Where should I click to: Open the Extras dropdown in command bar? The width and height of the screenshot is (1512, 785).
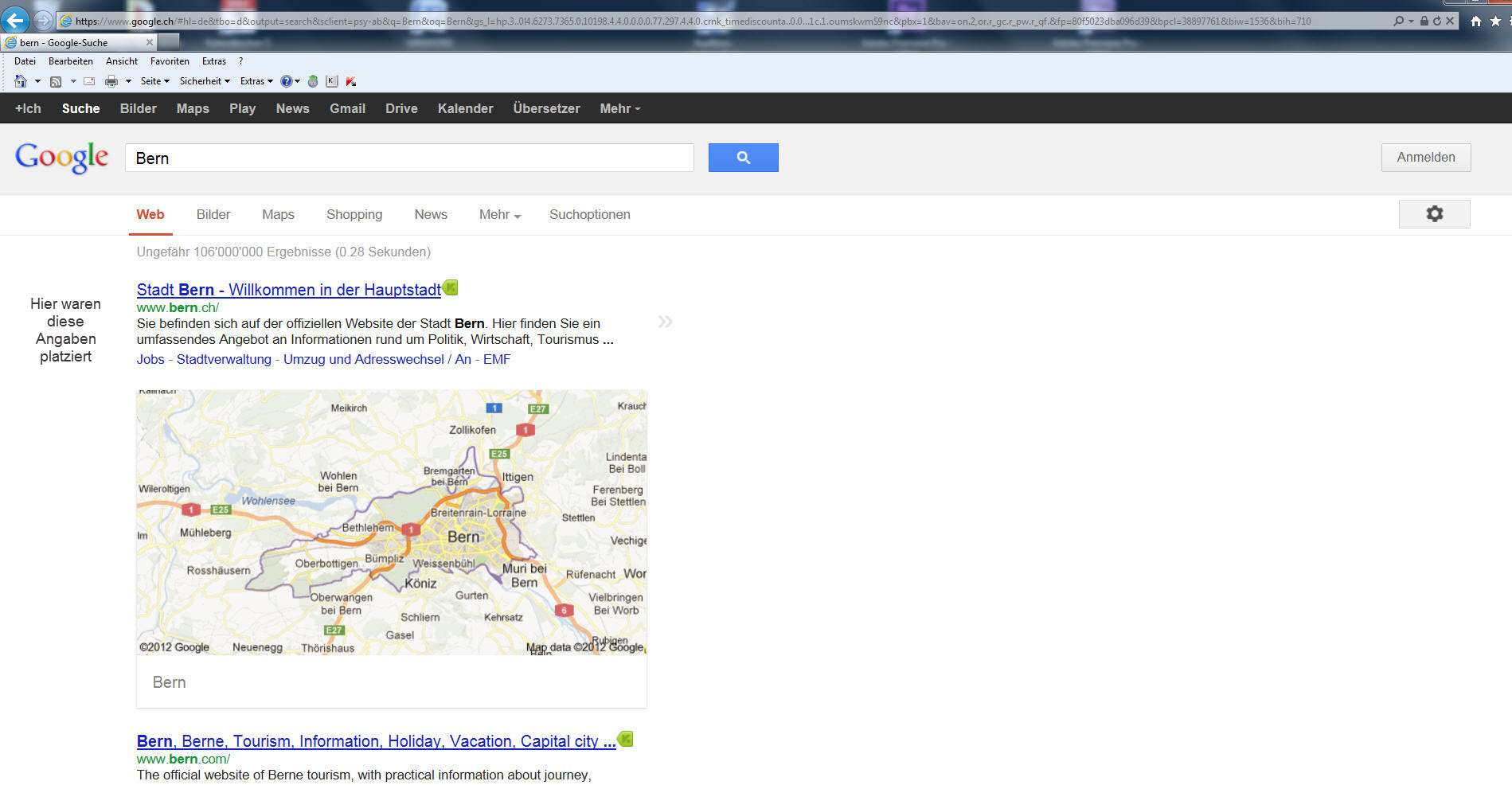(x=256, y=81)
